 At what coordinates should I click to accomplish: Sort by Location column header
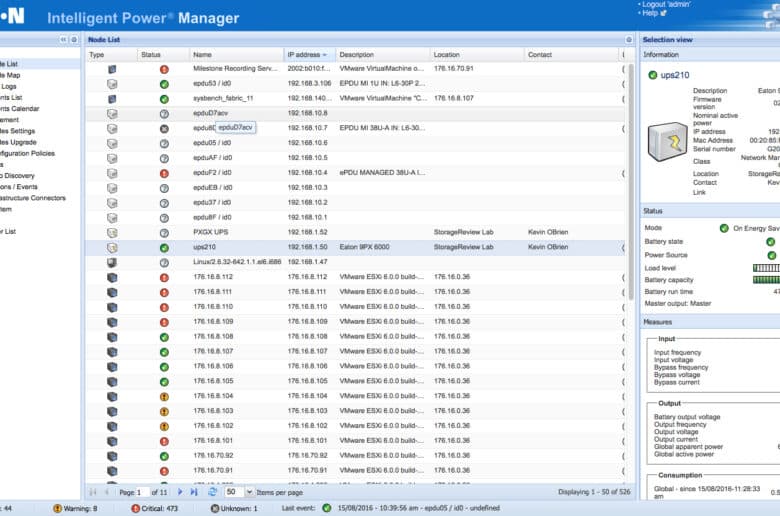point(477,55)
